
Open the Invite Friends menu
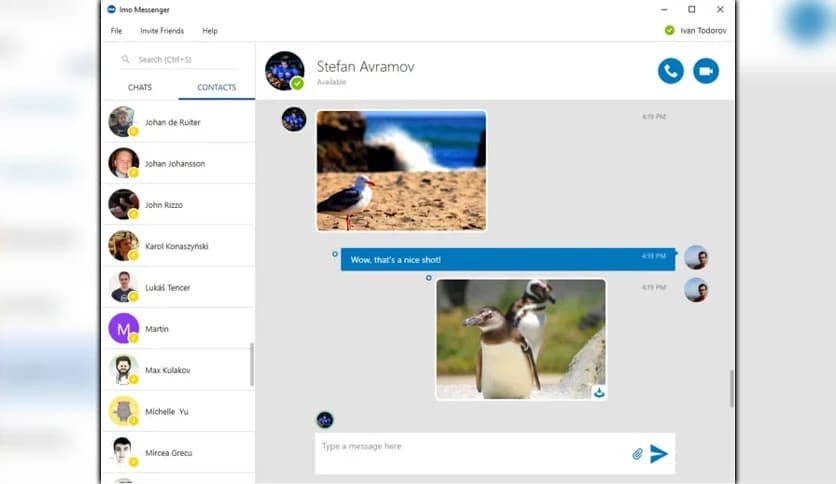coord(161,31)
